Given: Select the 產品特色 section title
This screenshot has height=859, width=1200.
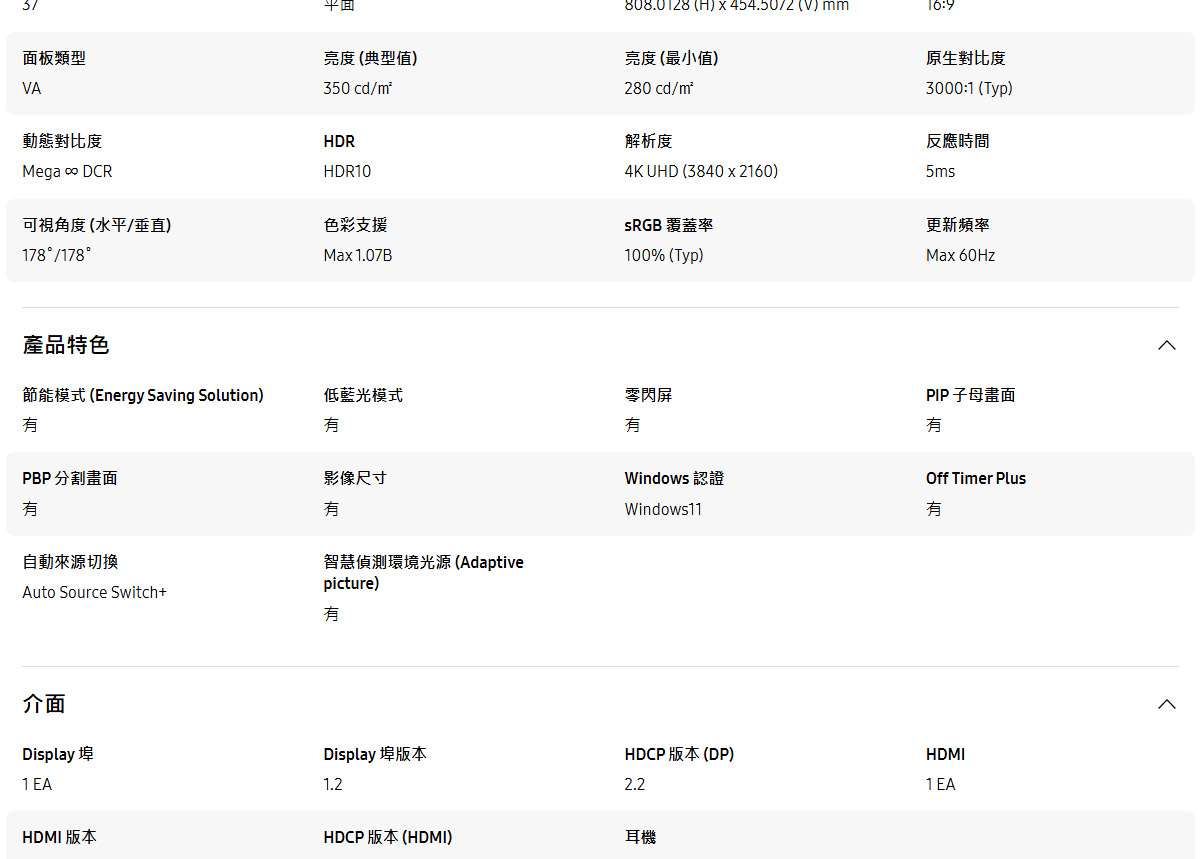Looking at the screenshot, I should 66,344.
